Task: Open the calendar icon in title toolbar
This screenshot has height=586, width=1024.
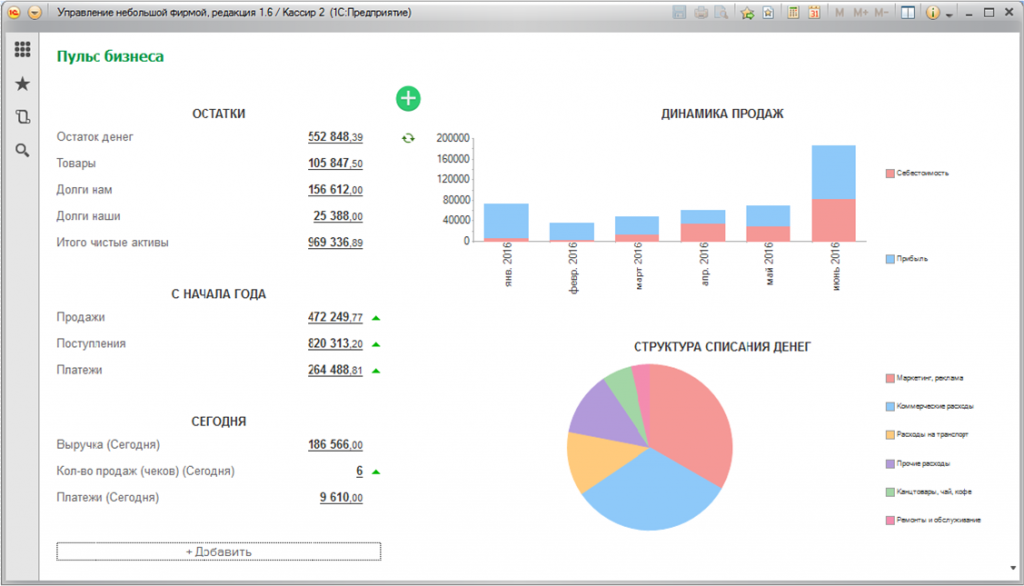Action: tap(814, 13)
